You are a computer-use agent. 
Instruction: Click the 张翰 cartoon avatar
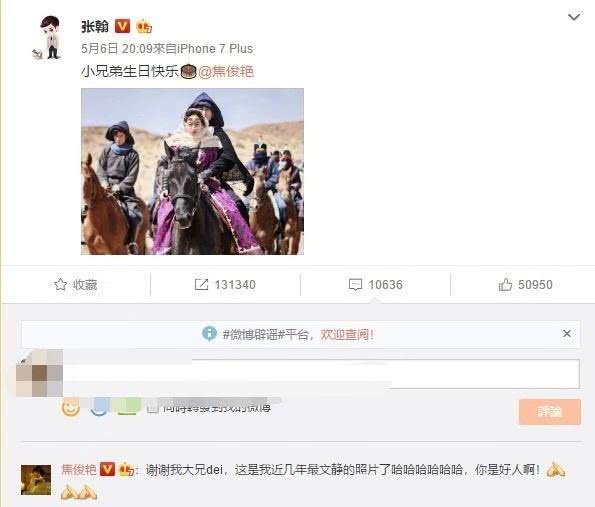pyautogui.click(x=48, y=38)
